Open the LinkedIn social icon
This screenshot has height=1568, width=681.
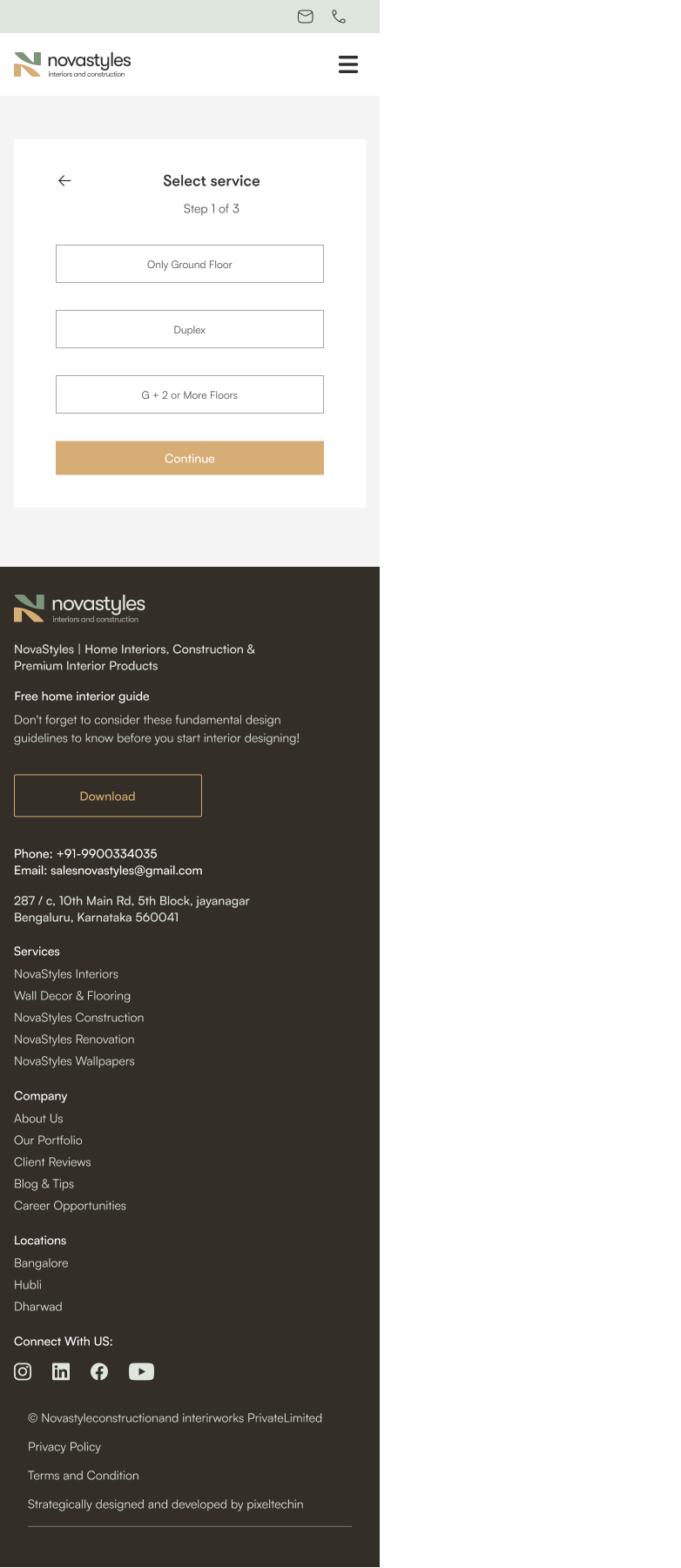[x=61, y=1372]
